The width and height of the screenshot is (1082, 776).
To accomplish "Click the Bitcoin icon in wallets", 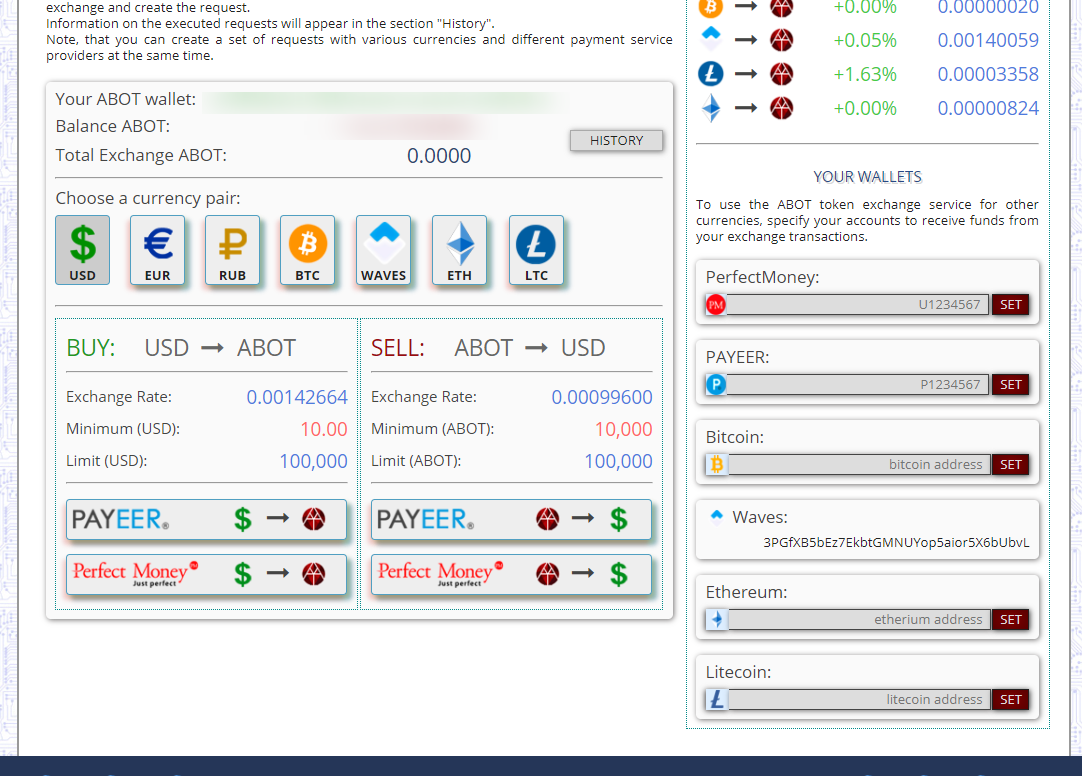I will pyautogui.click(x=717, y=465).
